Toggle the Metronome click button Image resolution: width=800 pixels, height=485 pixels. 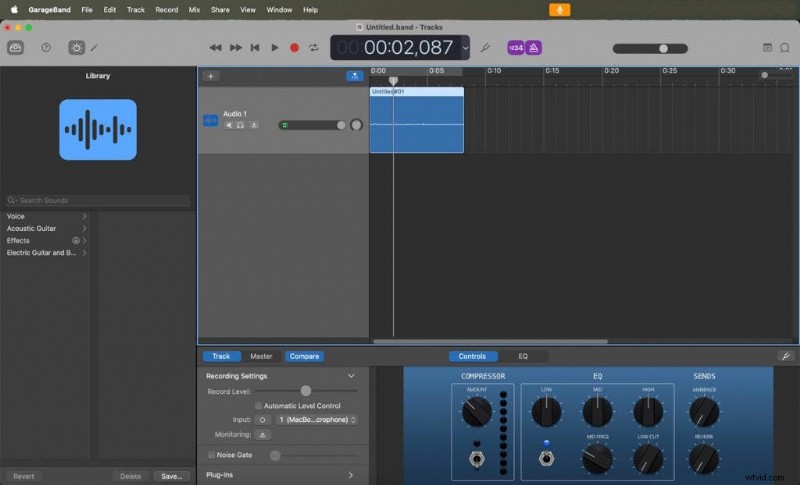(x=534, y=47)
